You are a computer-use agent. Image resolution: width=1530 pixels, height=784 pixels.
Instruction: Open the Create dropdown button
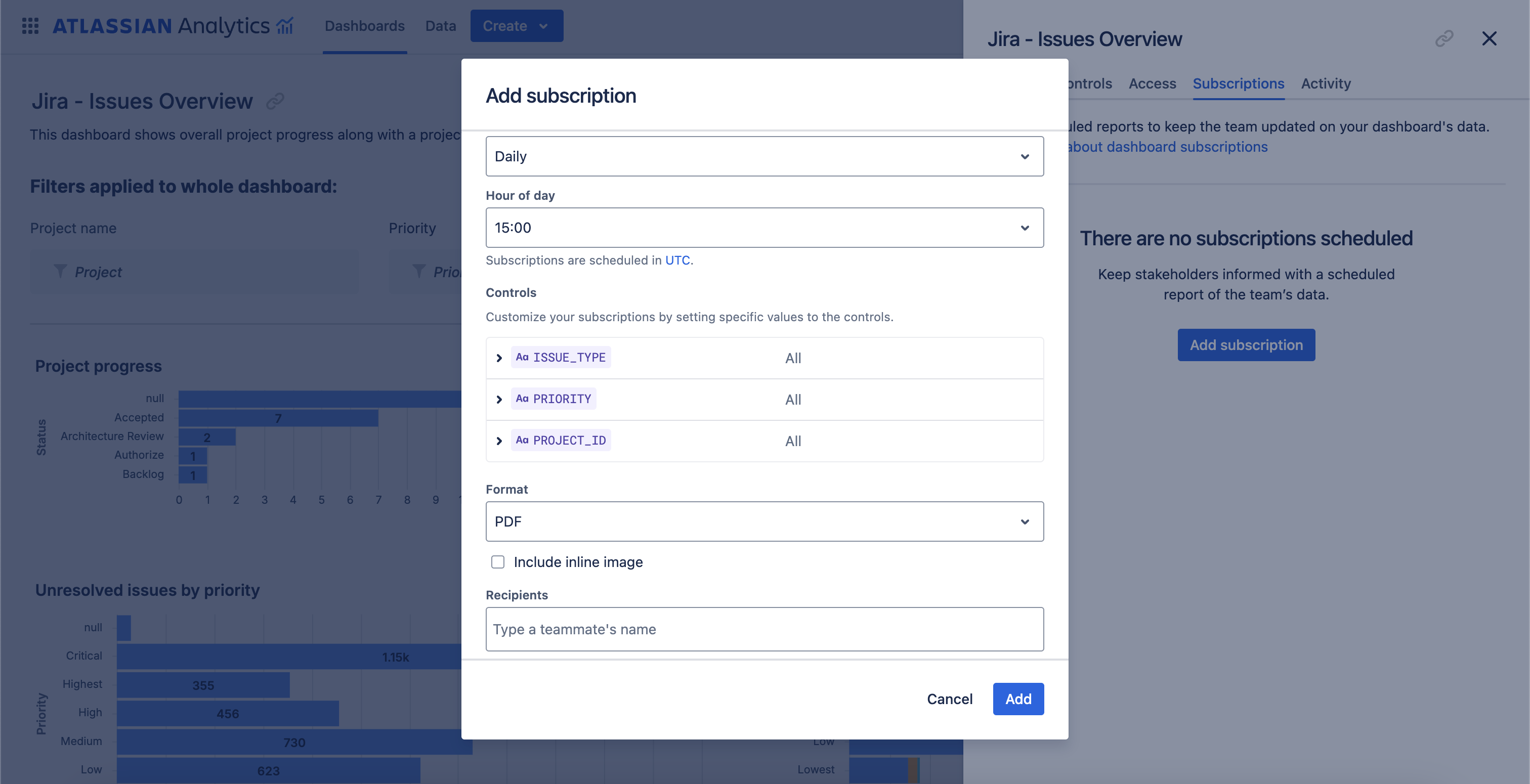(516, 25)
